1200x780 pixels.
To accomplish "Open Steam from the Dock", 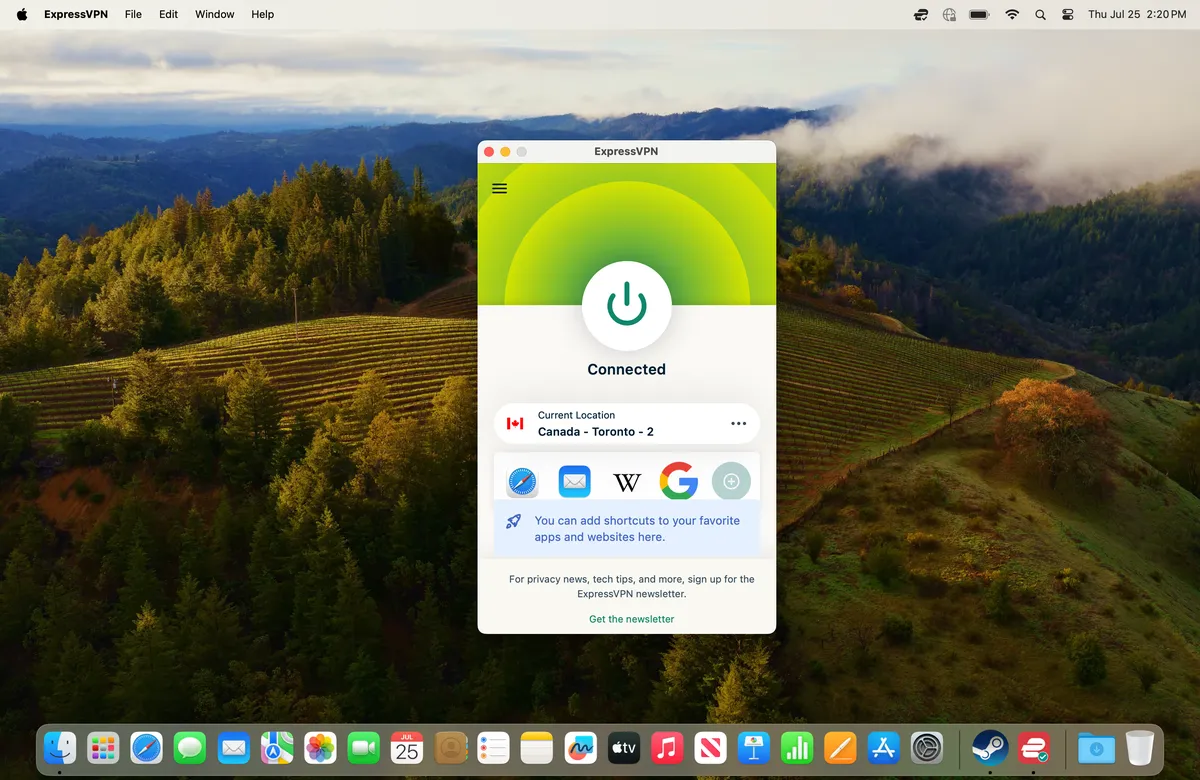I will [990, 747].
